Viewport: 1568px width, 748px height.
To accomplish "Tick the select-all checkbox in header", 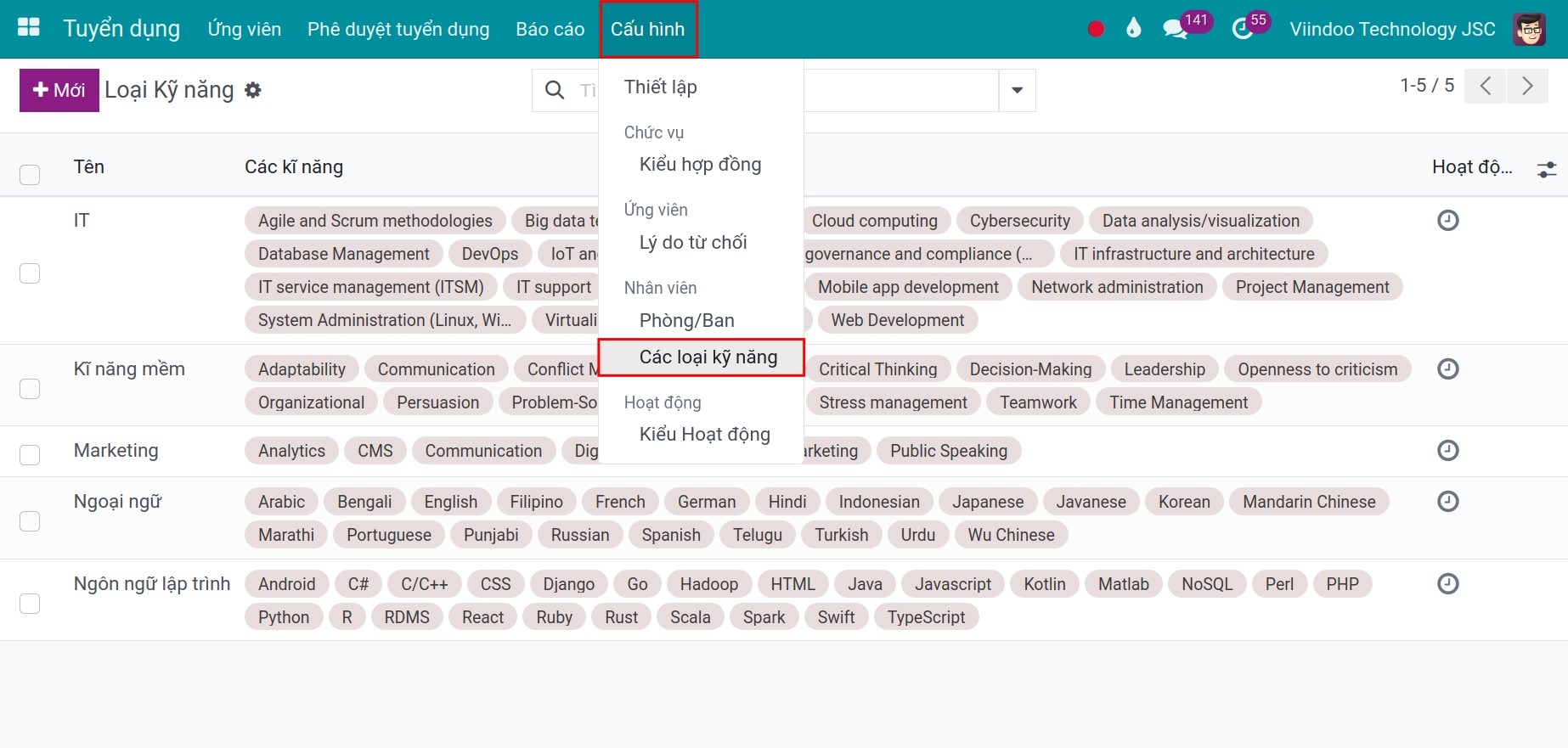I will [x=30, y=174].
